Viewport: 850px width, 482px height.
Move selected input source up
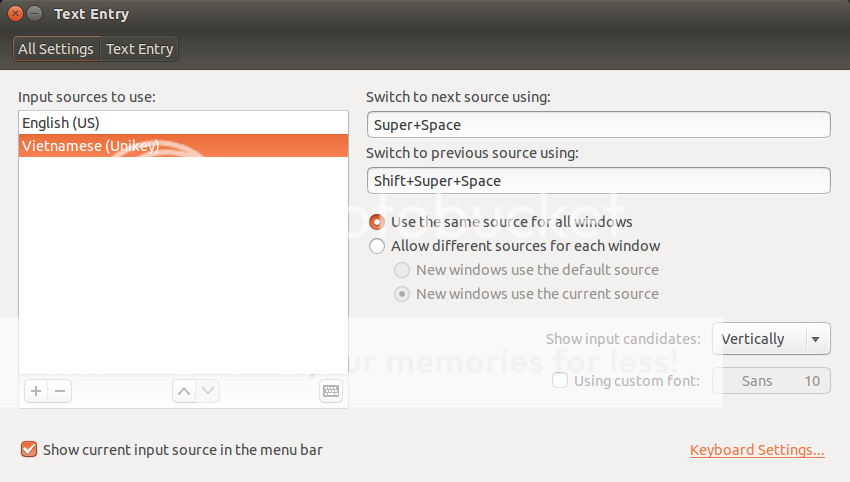[x=183, y=392]
